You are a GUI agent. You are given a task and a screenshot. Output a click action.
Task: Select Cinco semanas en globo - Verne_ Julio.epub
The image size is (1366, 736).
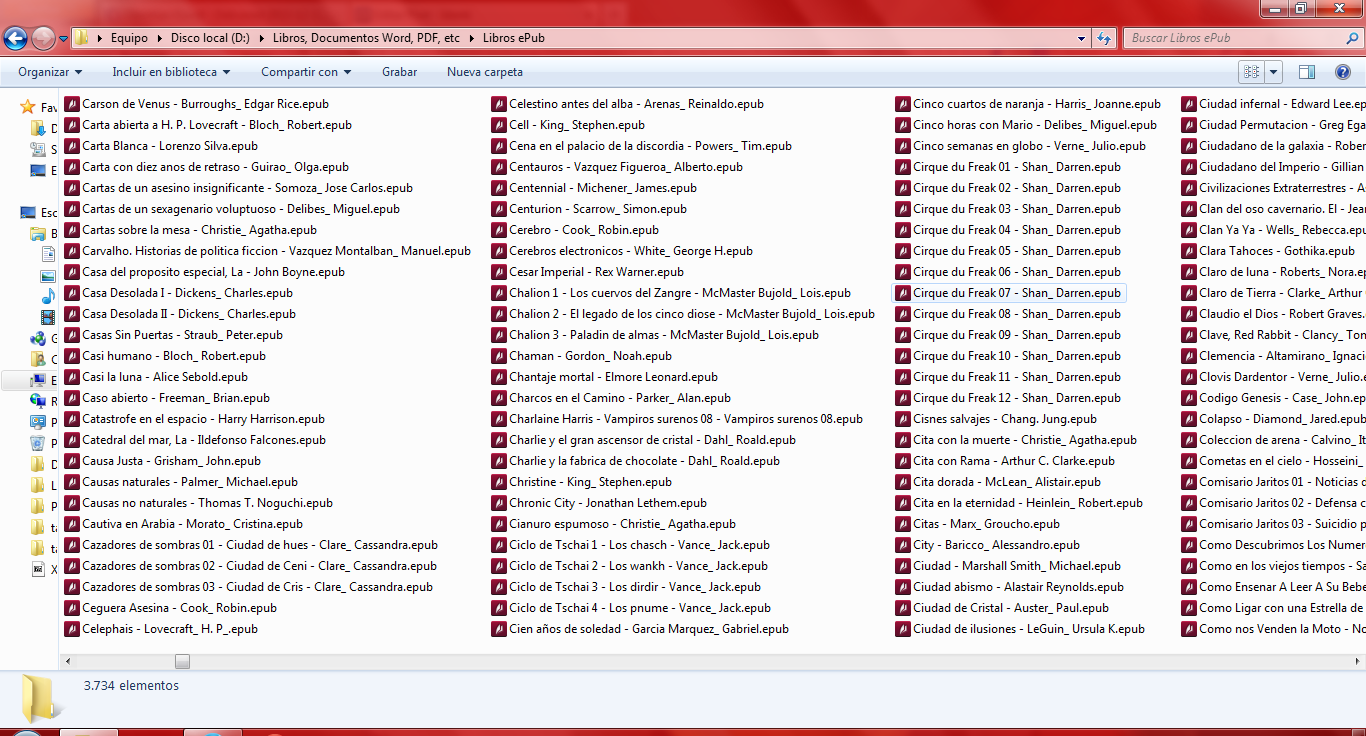1021,146
